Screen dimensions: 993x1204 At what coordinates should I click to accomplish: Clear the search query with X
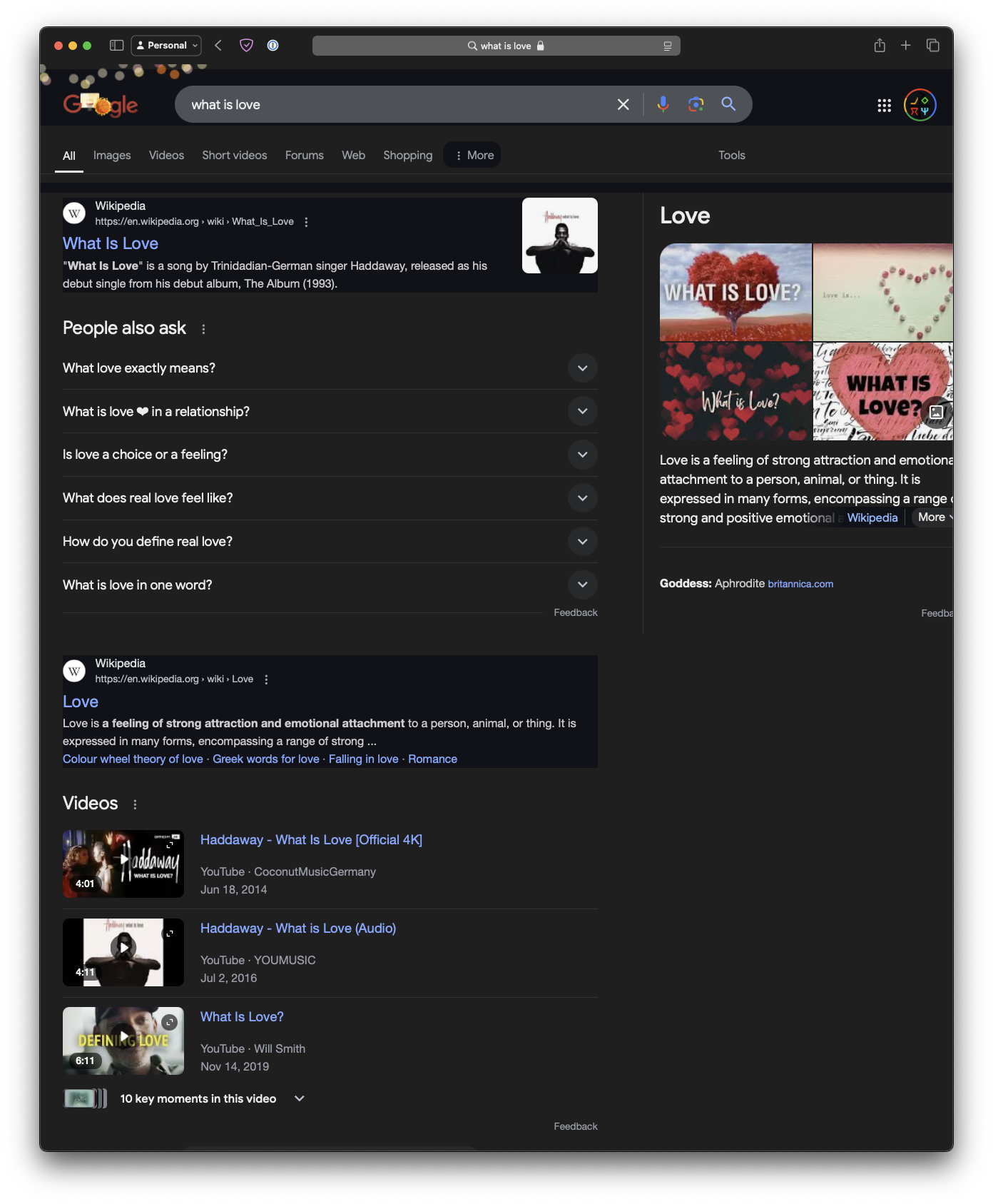point(623,105)
